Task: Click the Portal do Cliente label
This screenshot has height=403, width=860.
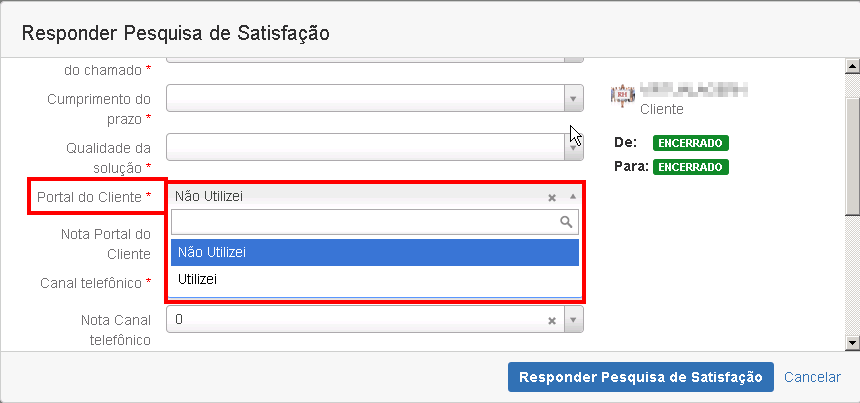Action: pos(88,197)
